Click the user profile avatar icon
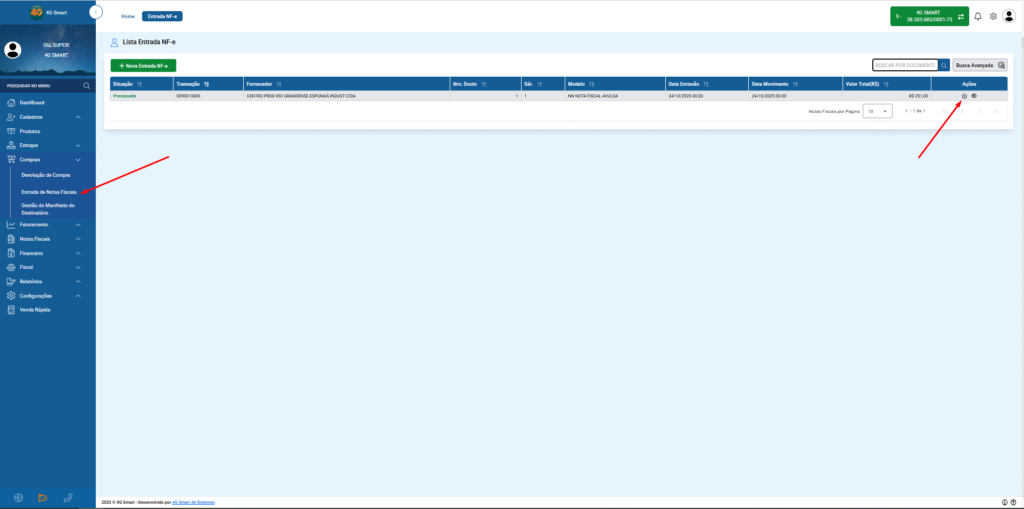 pyautogui.click(x=1009, y=16)
